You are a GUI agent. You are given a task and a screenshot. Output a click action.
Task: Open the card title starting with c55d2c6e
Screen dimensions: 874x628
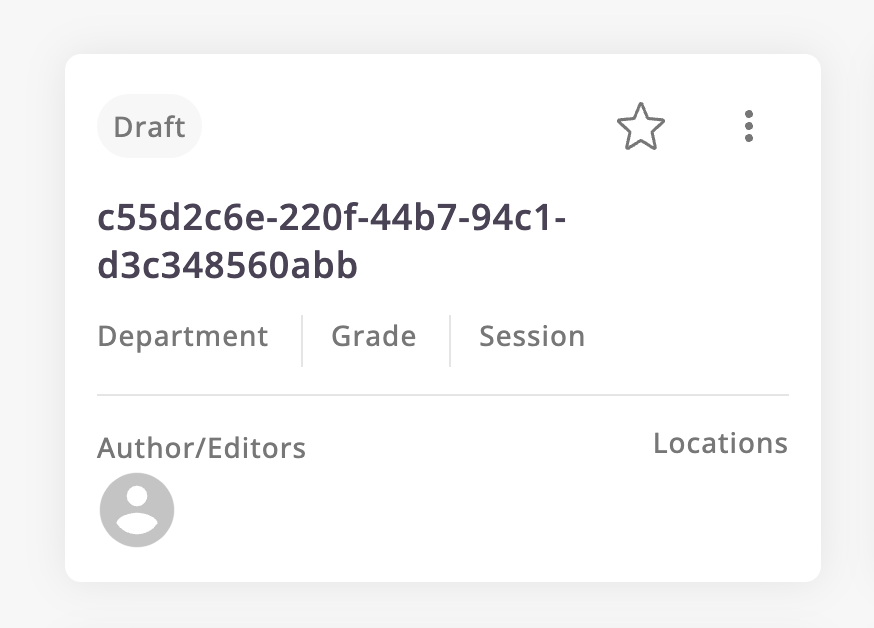331,217
